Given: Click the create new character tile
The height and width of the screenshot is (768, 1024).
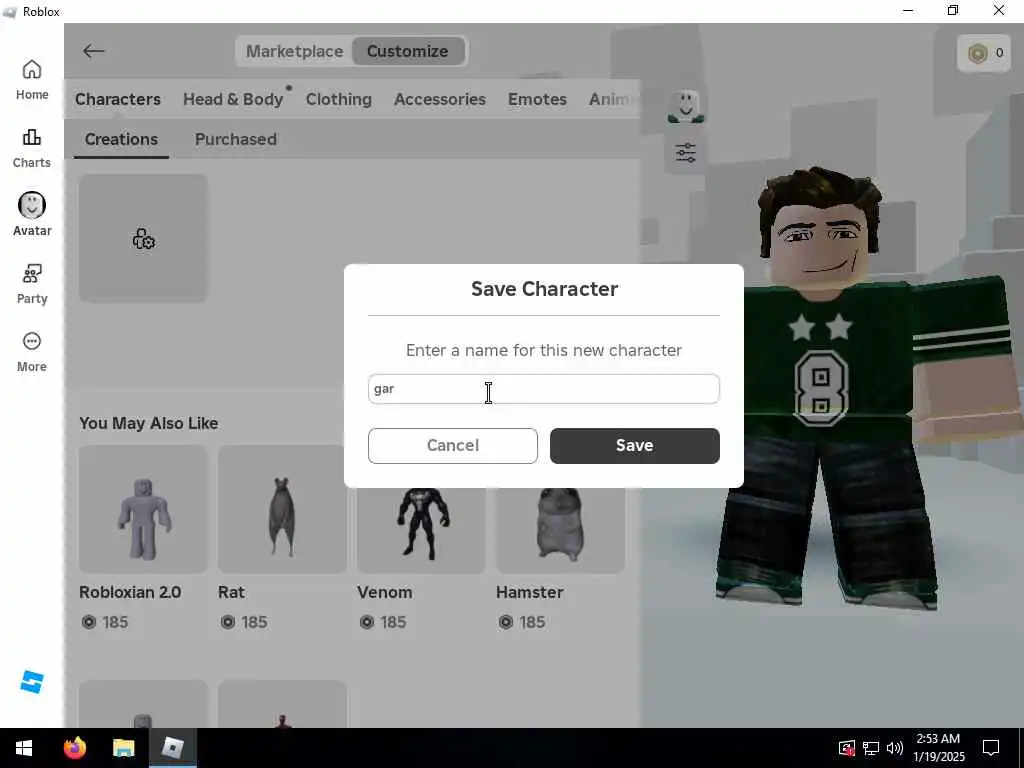Looking at the screenshot, I should point(144,238).
